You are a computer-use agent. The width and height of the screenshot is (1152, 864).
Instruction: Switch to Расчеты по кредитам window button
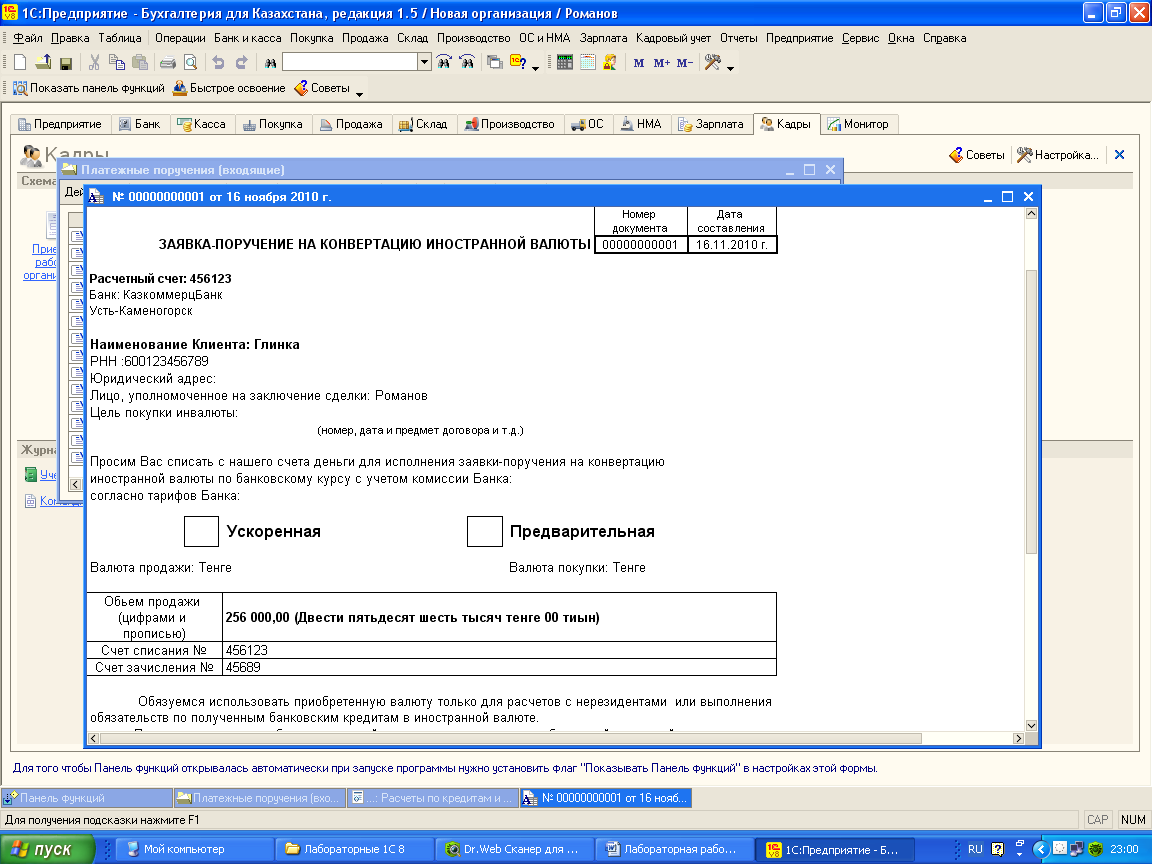[433, 798]
